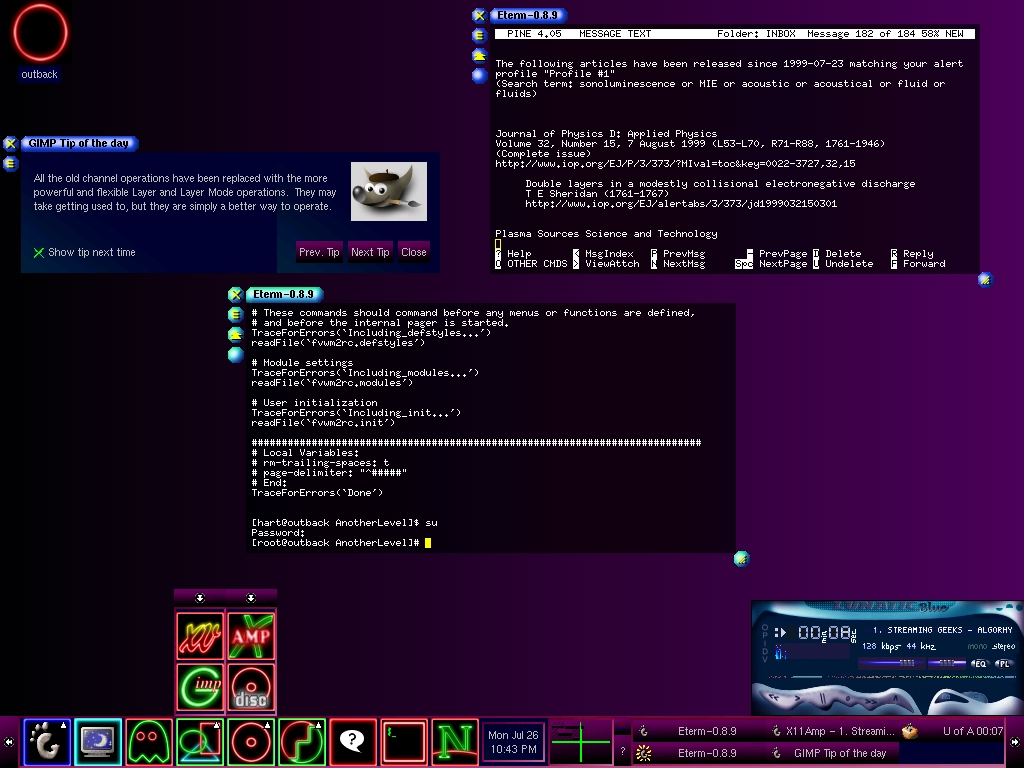Click the IOP table-of-contents URL in Pine
1024x768 pixels.
pos(675,164)
